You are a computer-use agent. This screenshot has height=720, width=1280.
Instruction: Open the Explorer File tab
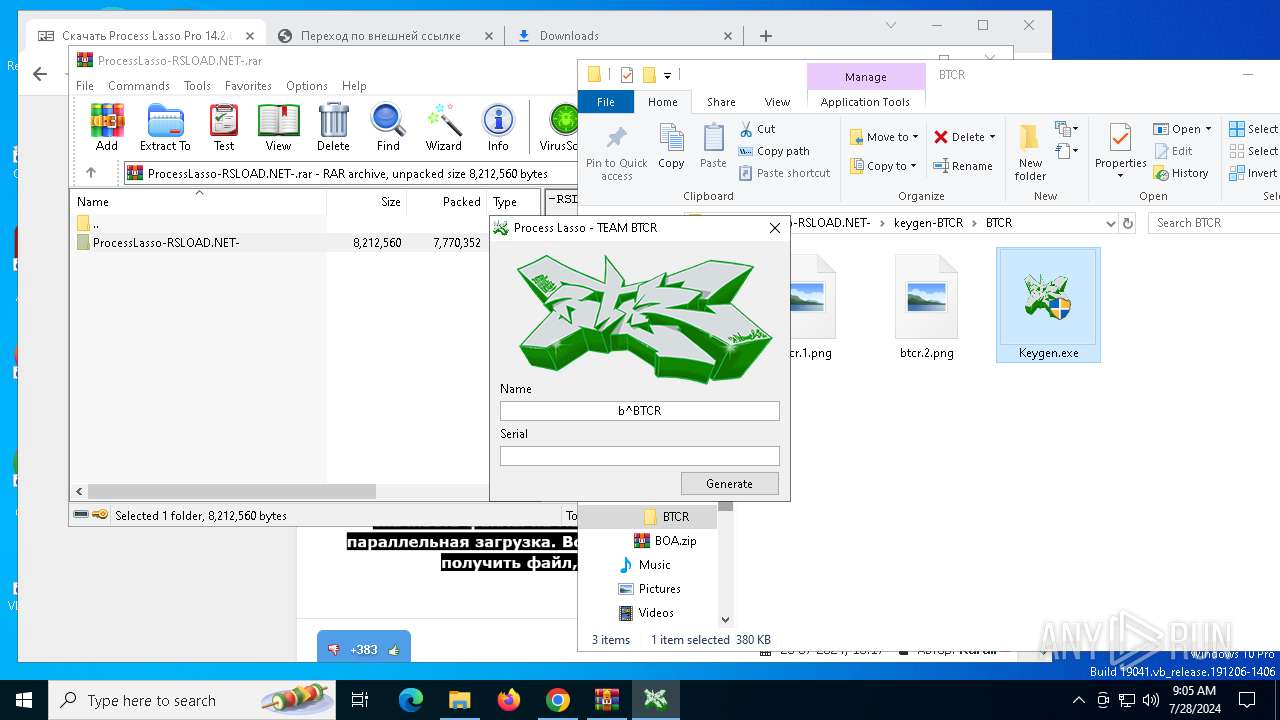pyautogui.click(x=606, y=102)
